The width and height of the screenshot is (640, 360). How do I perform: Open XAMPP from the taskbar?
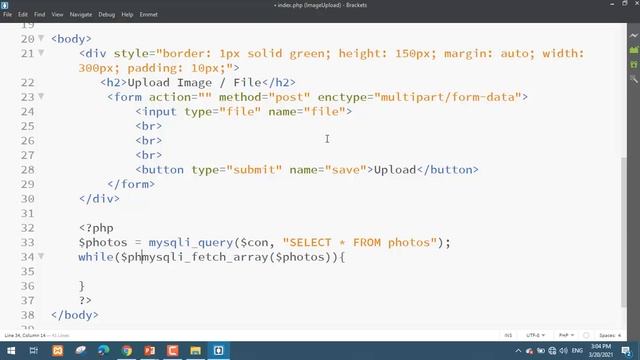[58, 351]
